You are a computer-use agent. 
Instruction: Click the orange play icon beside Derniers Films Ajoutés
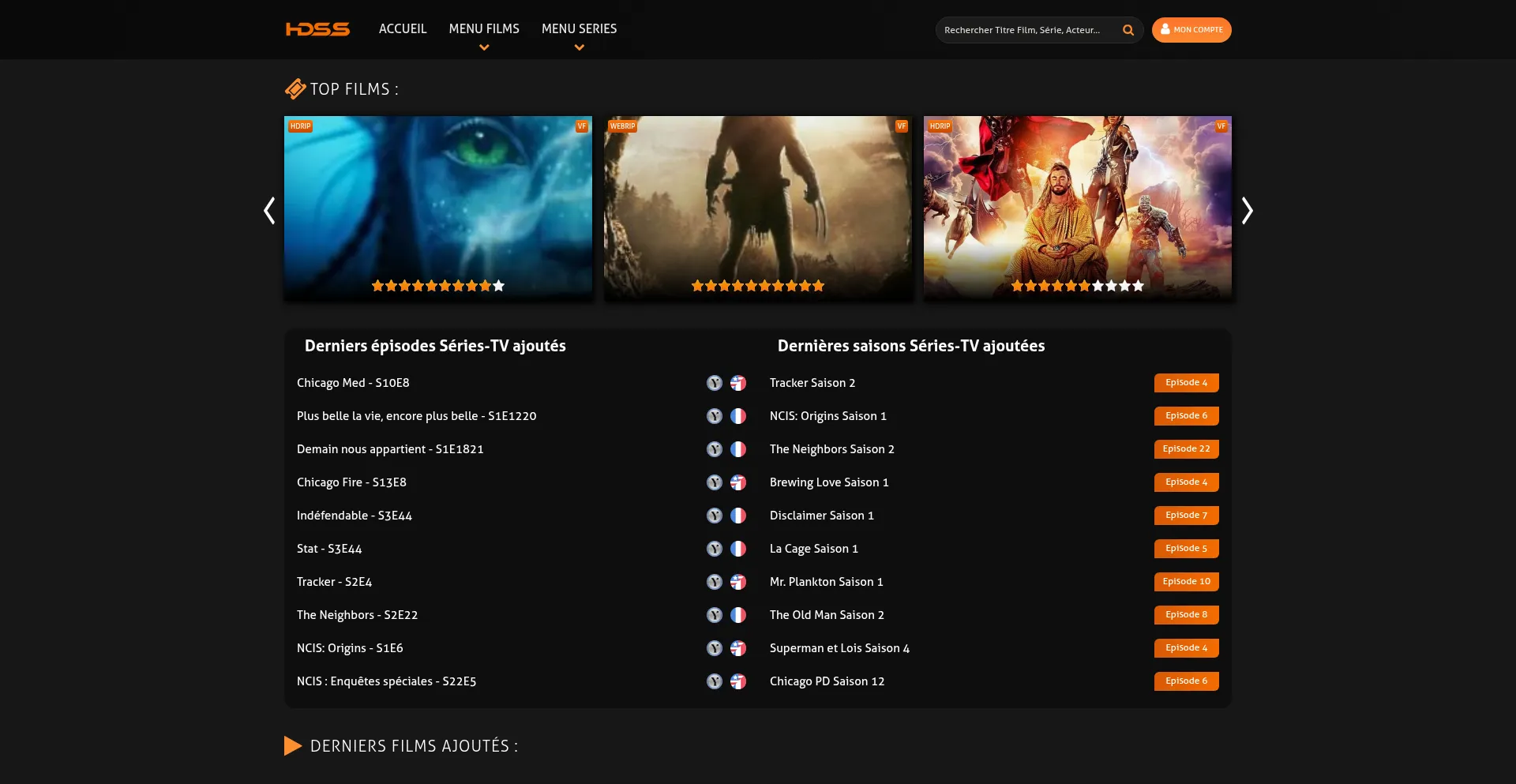coord(292,746)
